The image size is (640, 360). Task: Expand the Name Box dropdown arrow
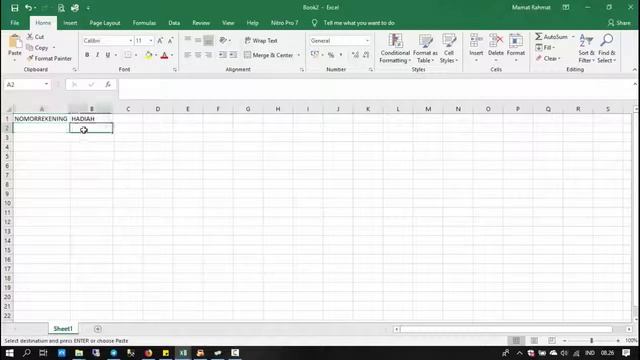(46, 84)
